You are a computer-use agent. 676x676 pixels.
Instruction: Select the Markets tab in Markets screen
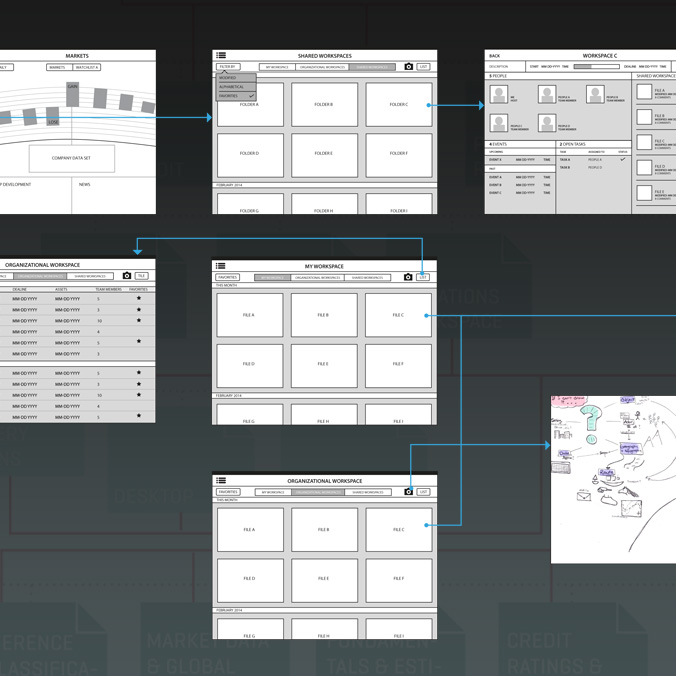(x=59, y=67)
